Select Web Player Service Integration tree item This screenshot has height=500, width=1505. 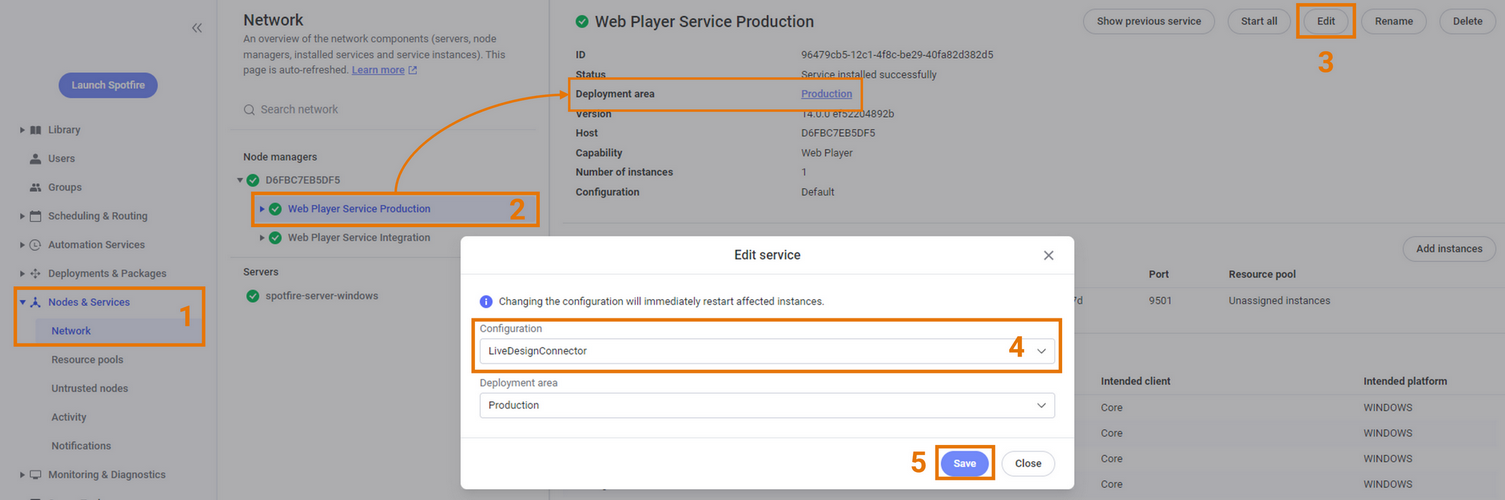pyautogui.click(x=359, y=238)
